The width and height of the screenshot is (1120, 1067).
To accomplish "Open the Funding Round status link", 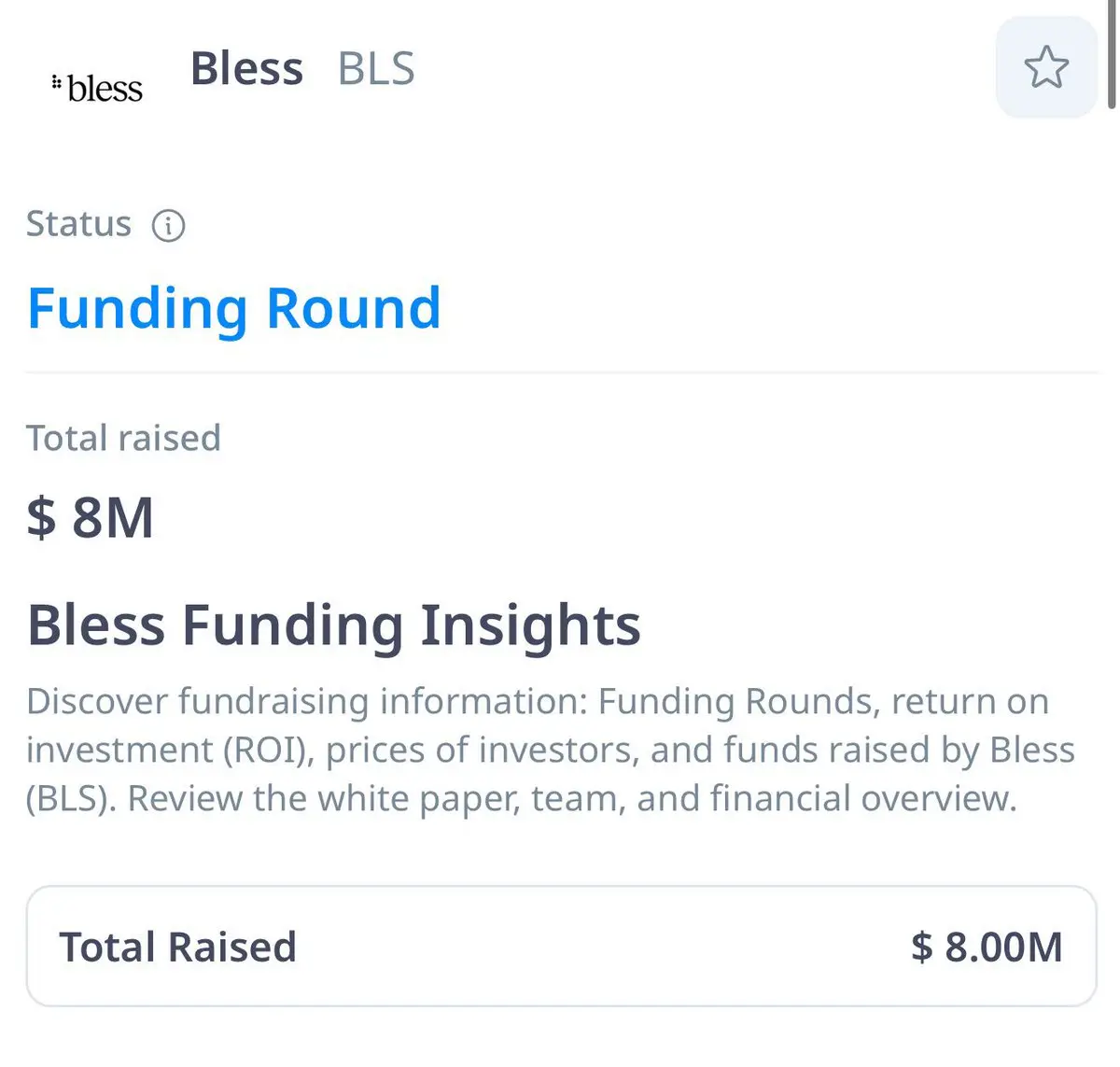I will (233, 308).
